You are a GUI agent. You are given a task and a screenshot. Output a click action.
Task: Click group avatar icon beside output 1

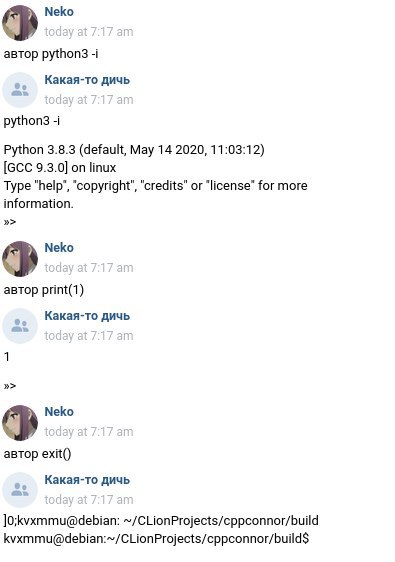click(20, 326)
